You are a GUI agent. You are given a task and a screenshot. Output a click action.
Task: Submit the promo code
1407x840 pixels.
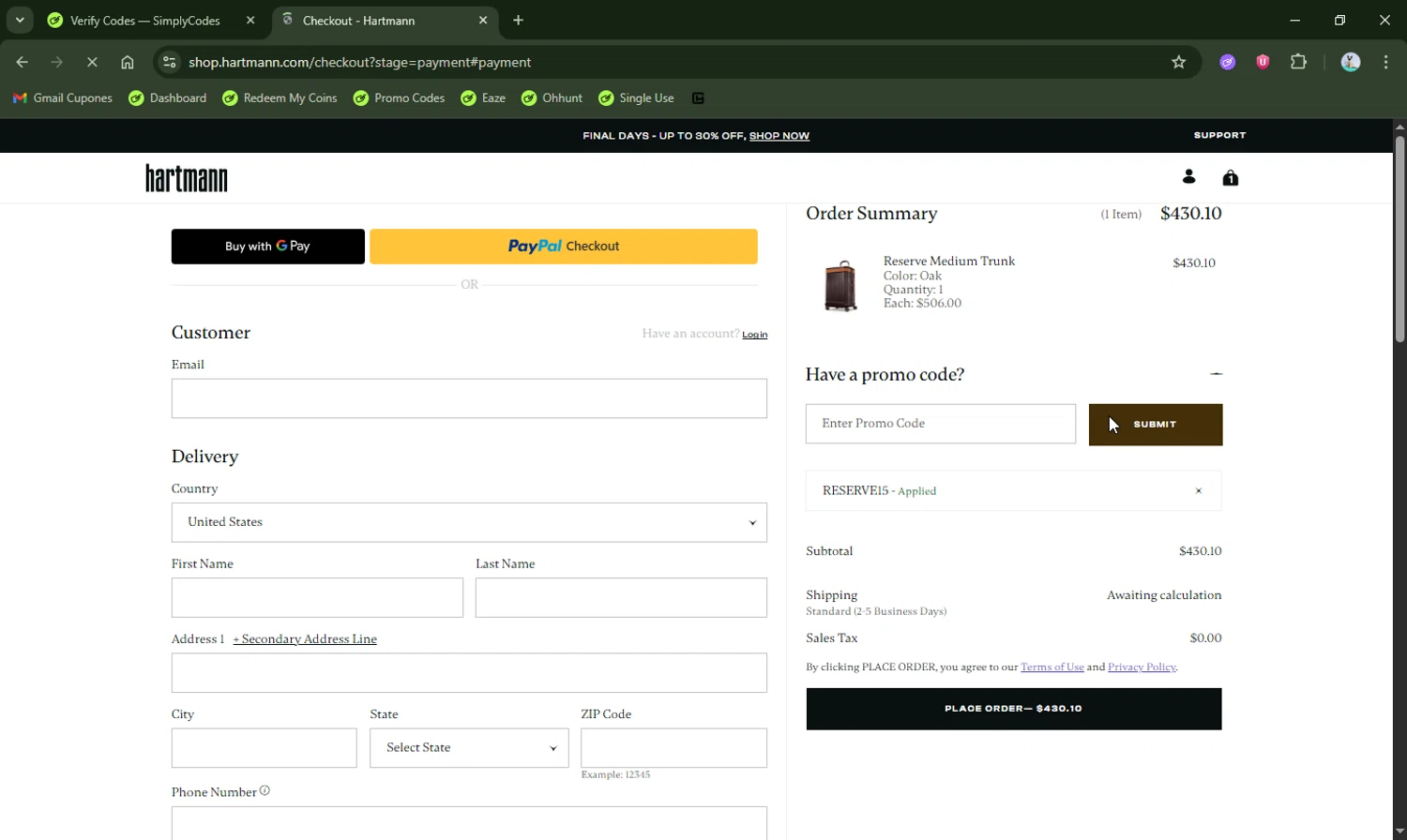pos(1156,425)
